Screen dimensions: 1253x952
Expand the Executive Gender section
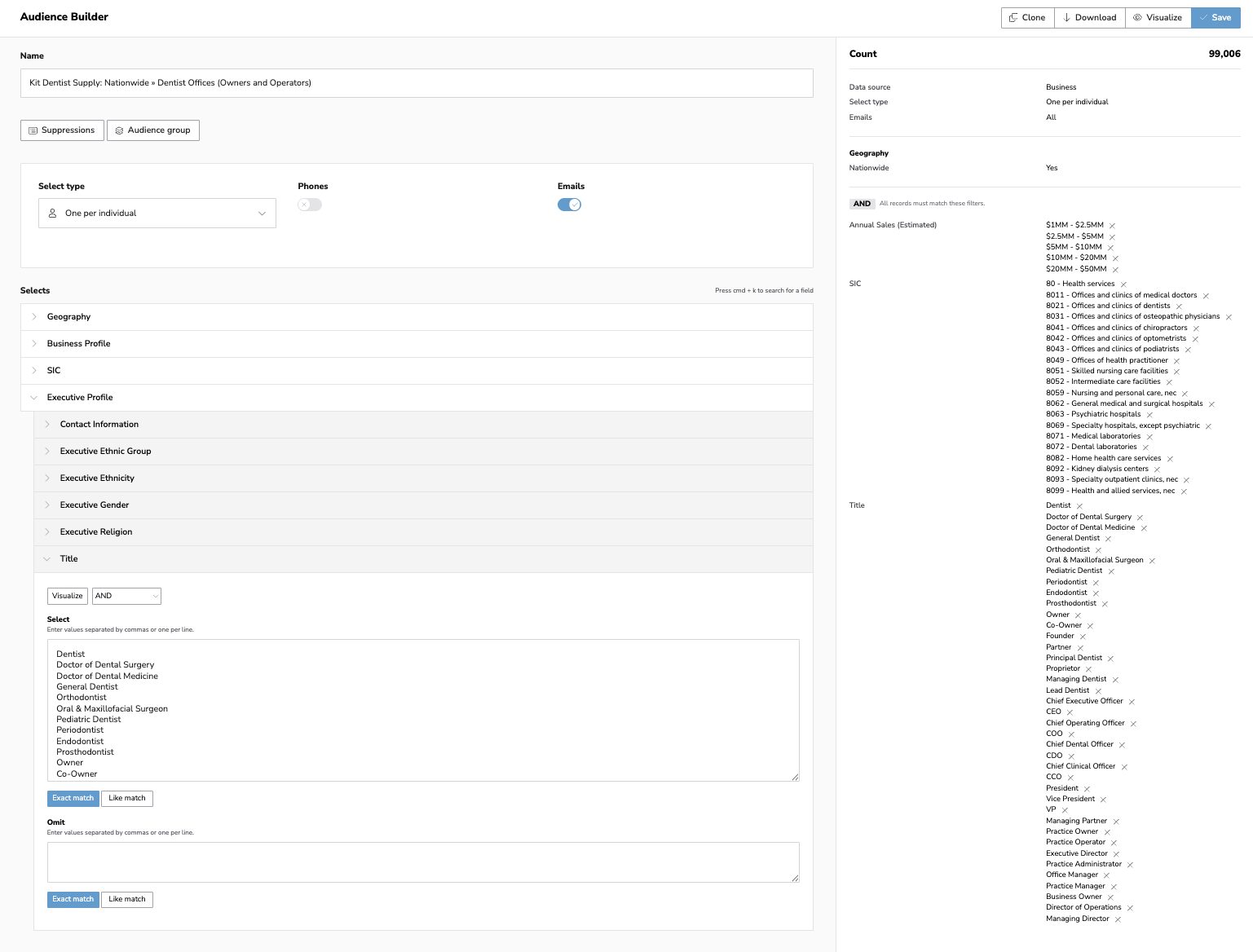[95, 505]
